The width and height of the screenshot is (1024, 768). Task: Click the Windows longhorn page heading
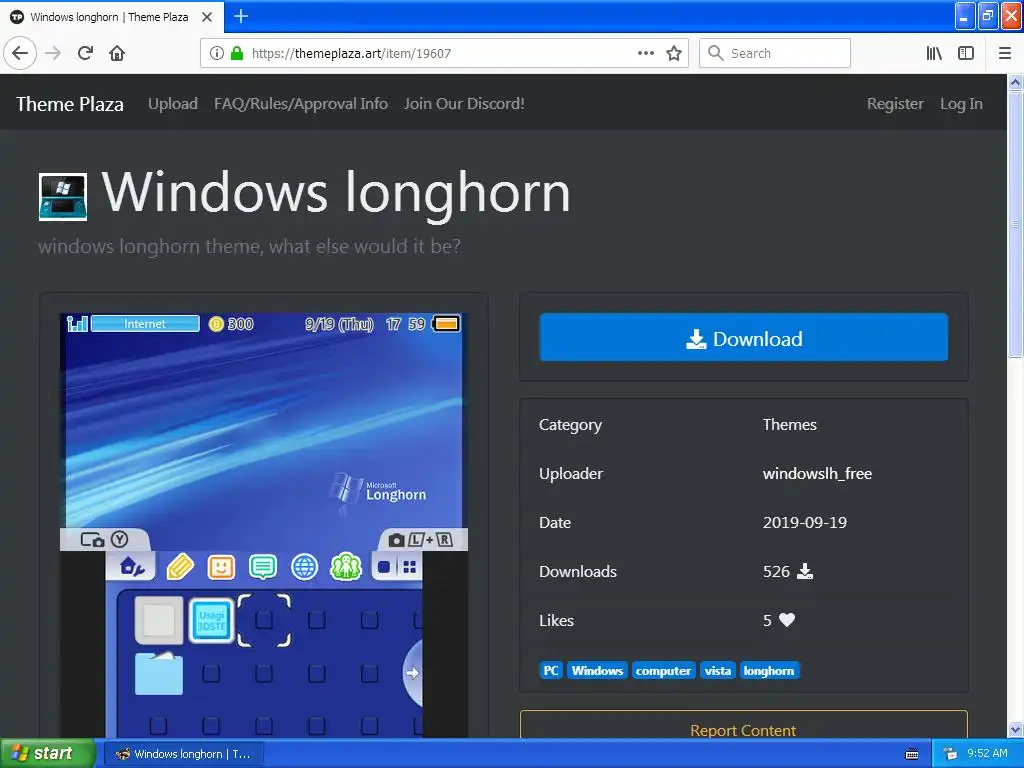click(336, 193)
